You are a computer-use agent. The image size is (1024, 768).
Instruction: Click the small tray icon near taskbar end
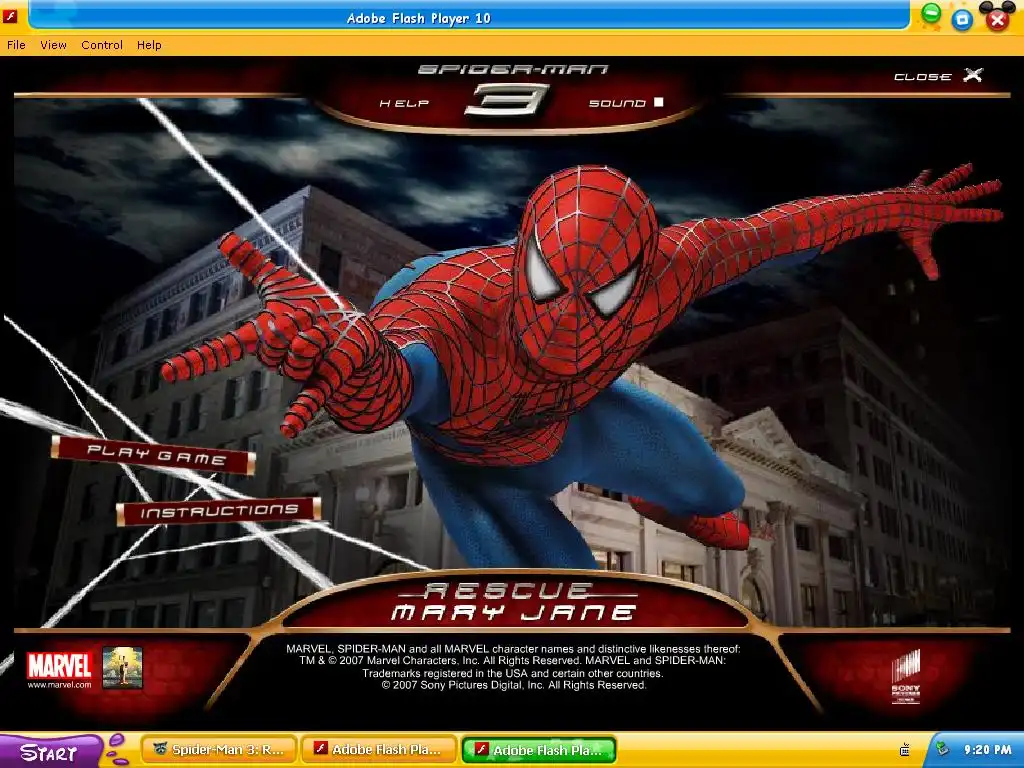click(x=905, y=750)
